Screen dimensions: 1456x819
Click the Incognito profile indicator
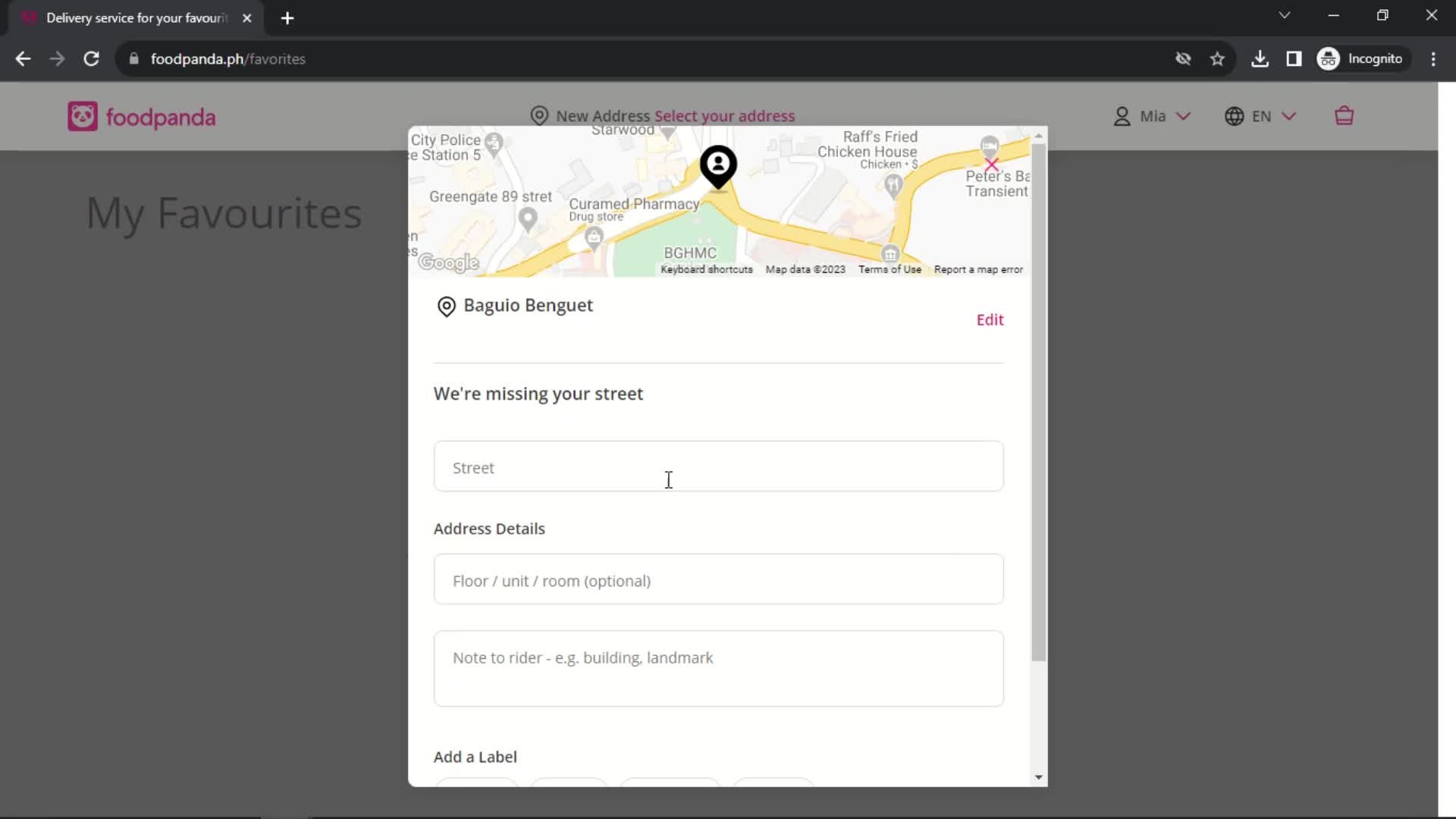tap(1361, 58)
